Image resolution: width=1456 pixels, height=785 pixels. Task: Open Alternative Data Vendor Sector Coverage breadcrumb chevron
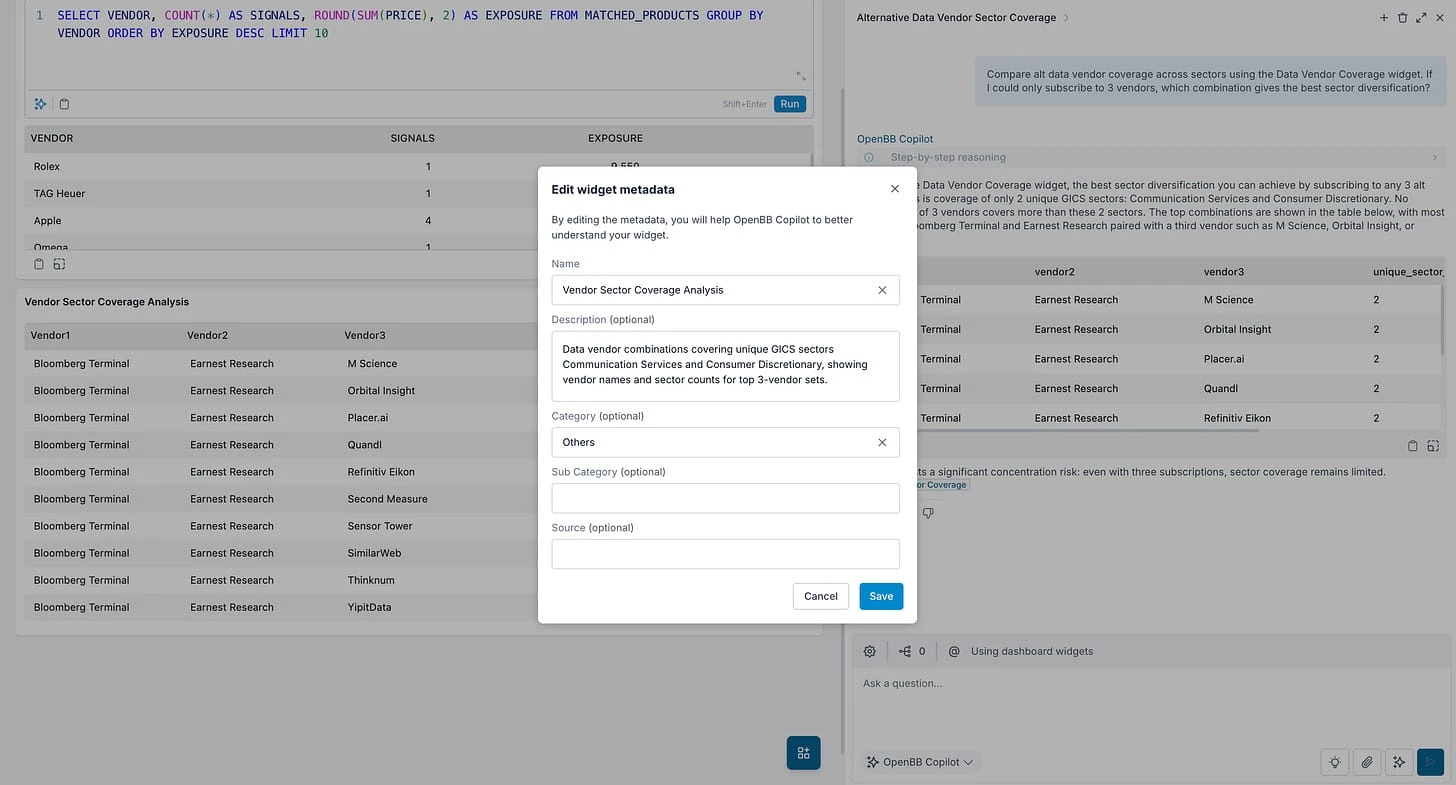(x=1066, y=17)
